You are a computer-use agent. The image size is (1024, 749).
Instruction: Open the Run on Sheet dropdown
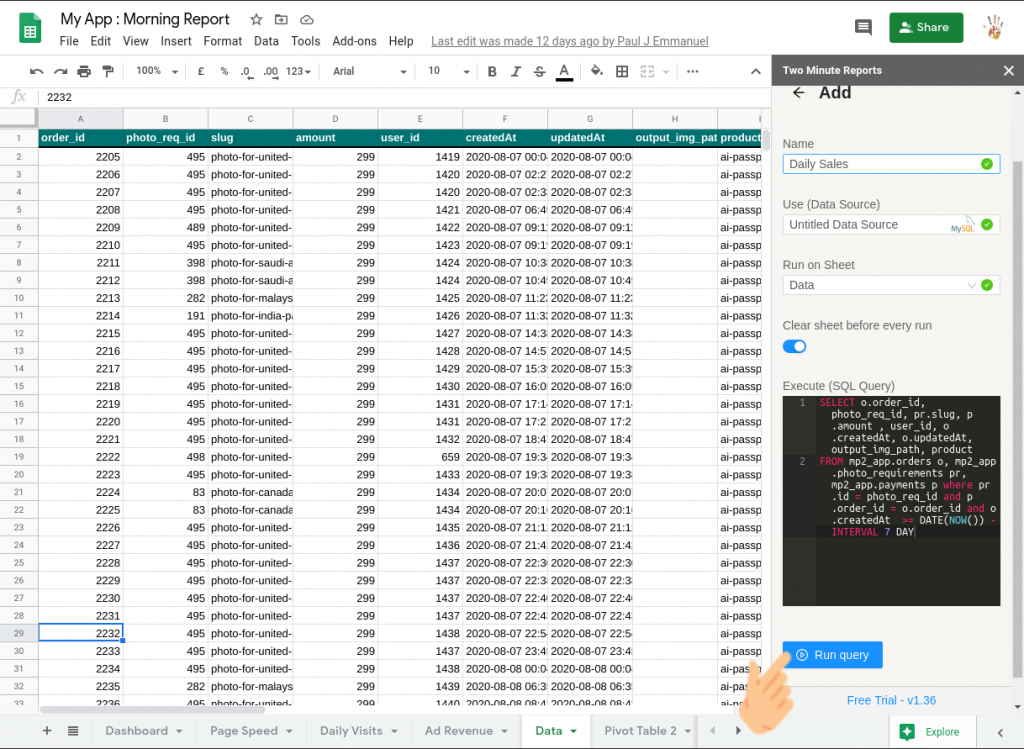(x=891, y=285)
